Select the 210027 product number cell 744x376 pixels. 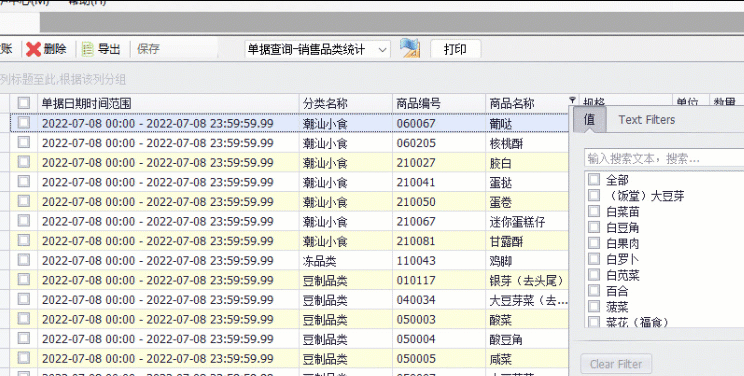pyautogui.click(x=439, y=162)
